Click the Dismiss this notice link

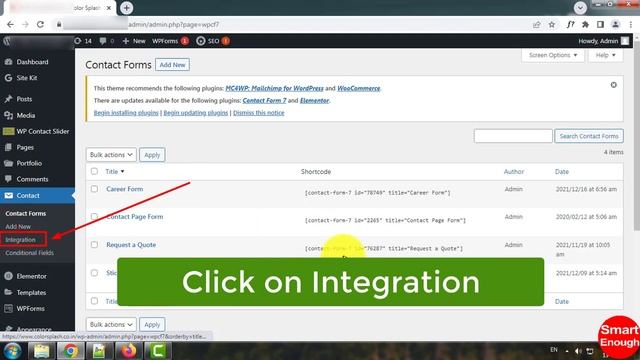259,113
